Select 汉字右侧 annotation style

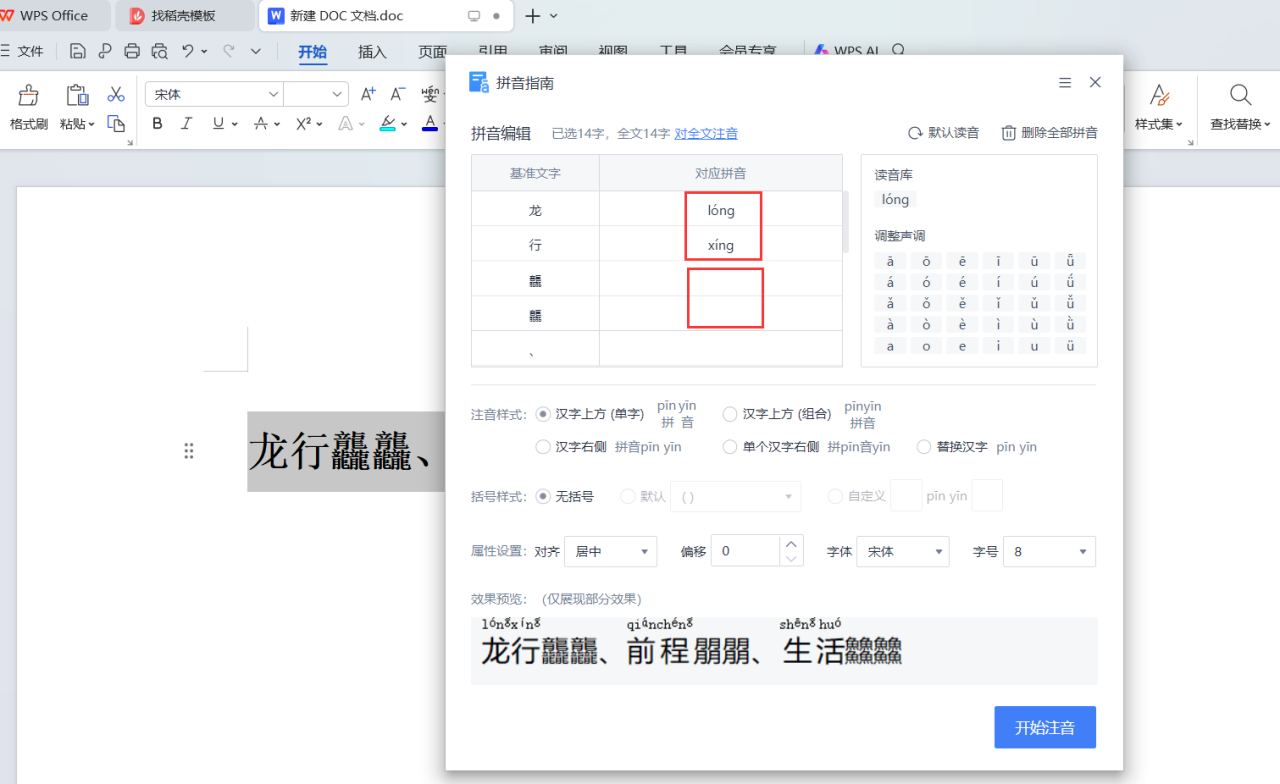click(x=543, y=447)
